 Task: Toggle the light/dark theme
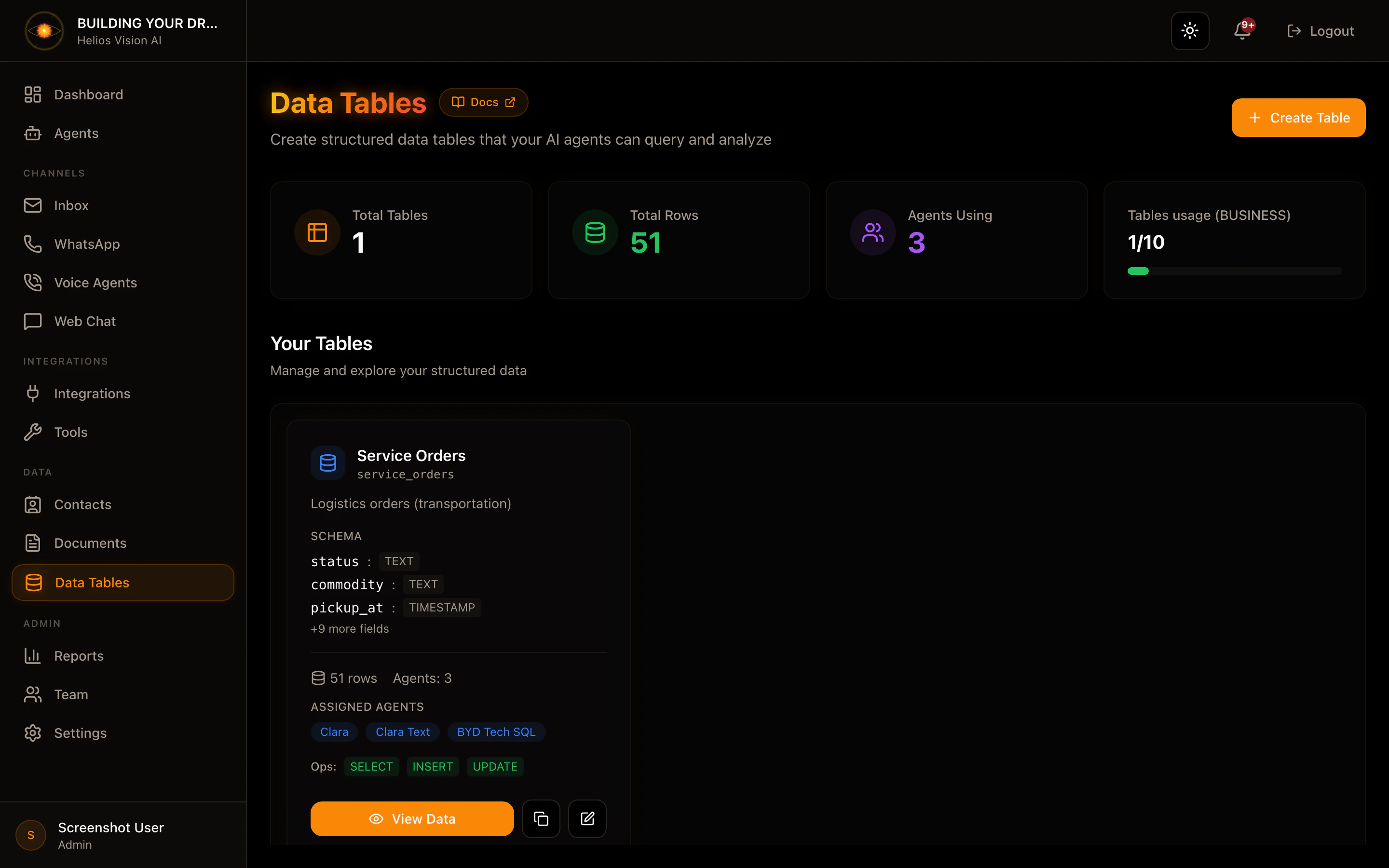[x=1189, y=30]
